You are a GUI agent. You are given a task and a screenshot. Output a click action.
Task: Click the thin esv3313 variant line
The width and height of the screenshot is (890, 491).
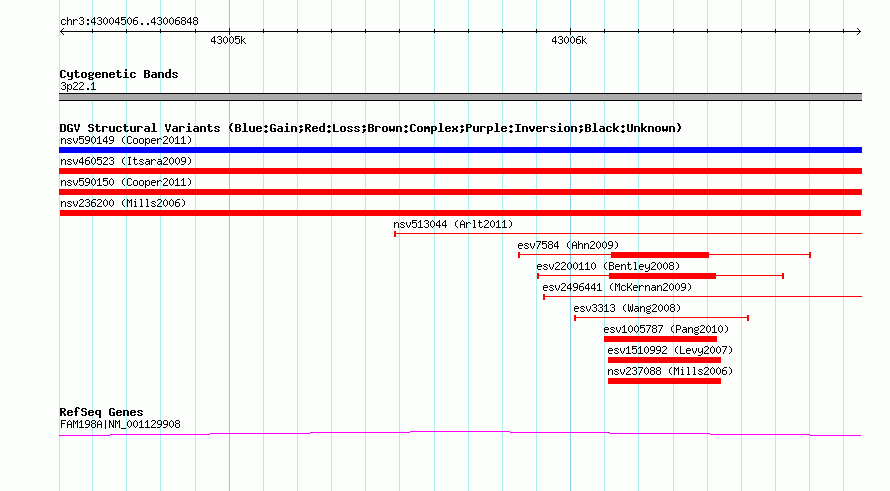coord(661,318)
